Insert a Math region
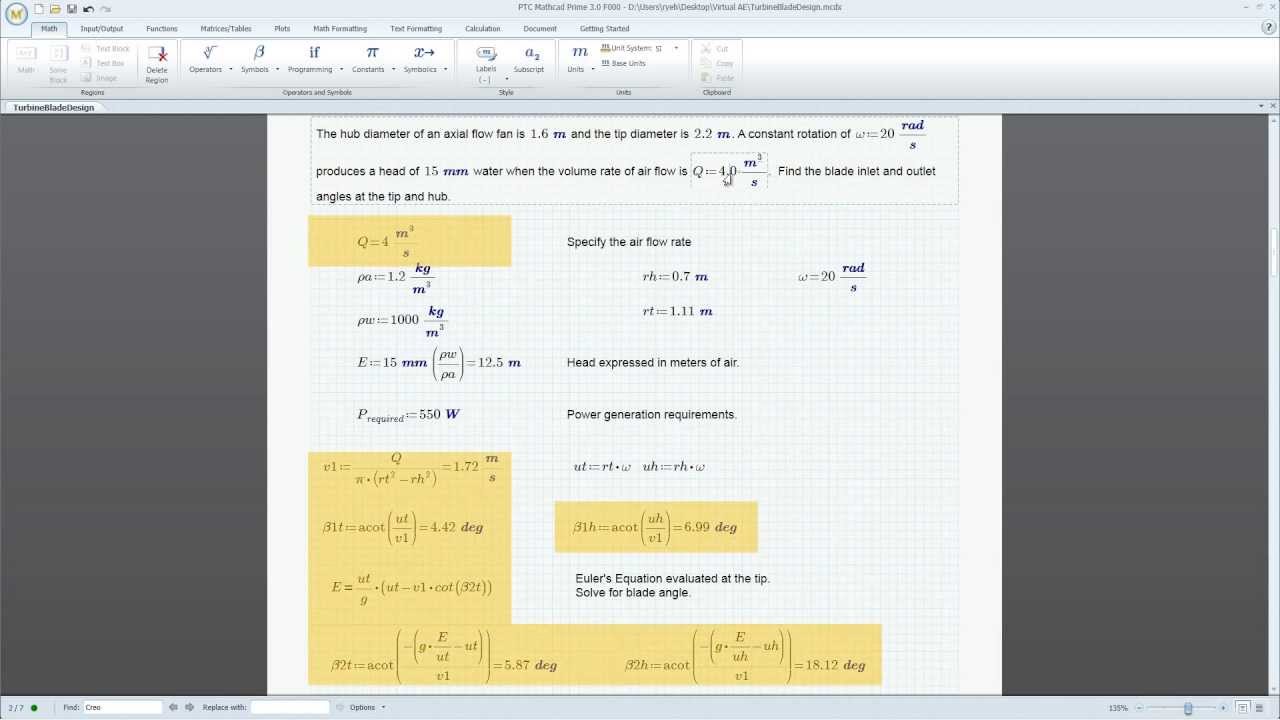This screenshot has width=1280, height=720. pos(26,60)
